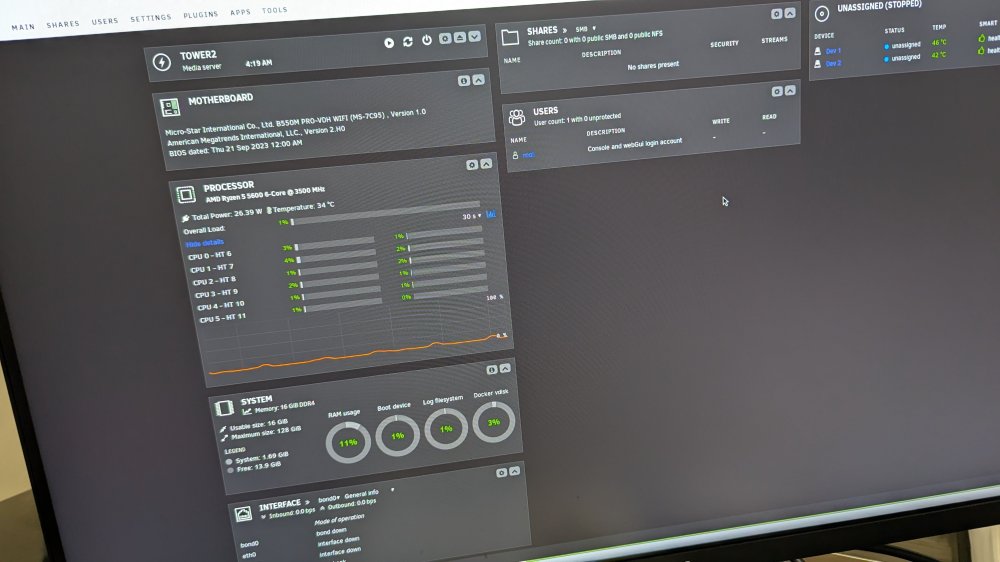
Task: Open the SHARES menu tab
Action: [62, 24]
